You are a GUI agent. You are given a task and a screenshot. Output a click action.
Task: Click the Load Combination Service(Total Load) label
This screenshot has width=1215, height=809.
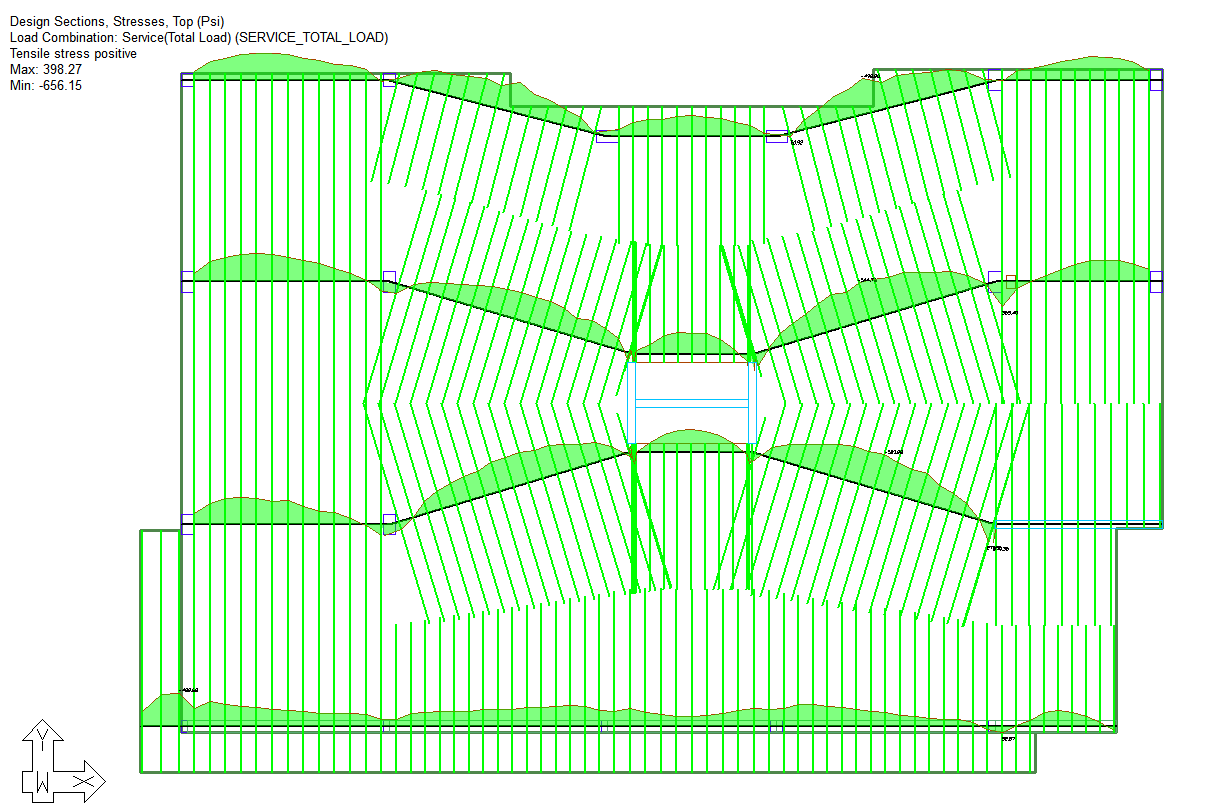[199, 37]
